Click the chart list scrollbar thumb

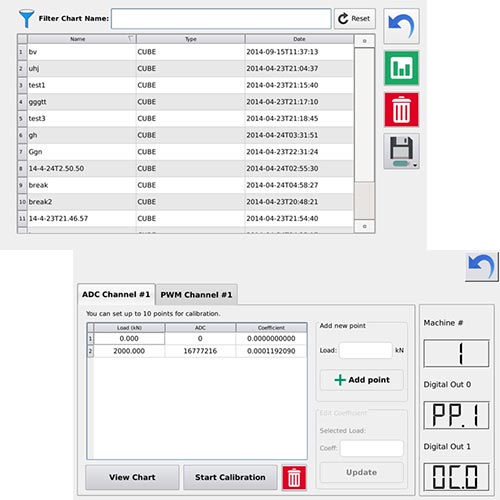(x=364, y=115)
